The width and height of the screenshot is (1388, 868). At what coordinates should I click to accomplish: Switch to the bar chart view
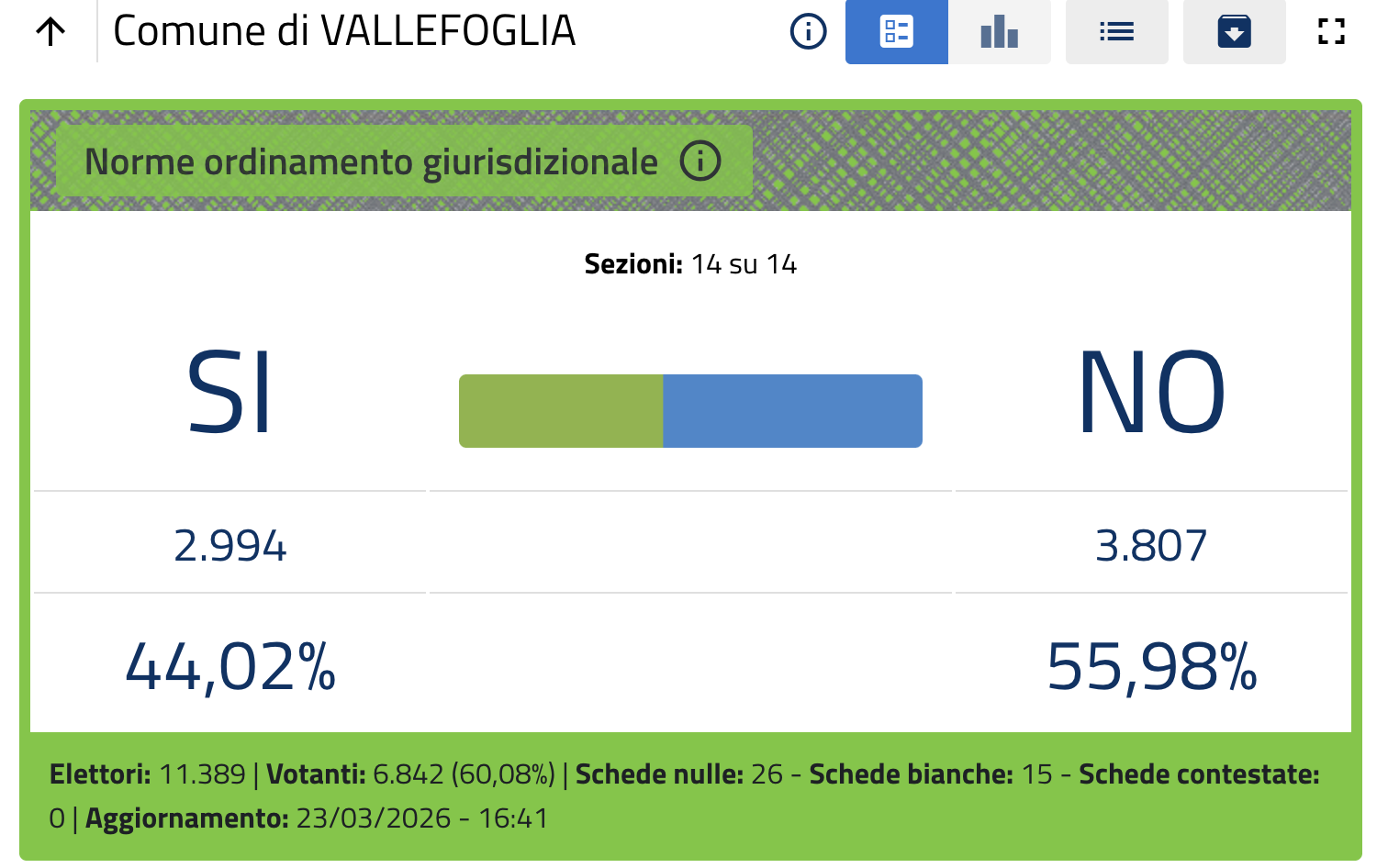point(999,32)
